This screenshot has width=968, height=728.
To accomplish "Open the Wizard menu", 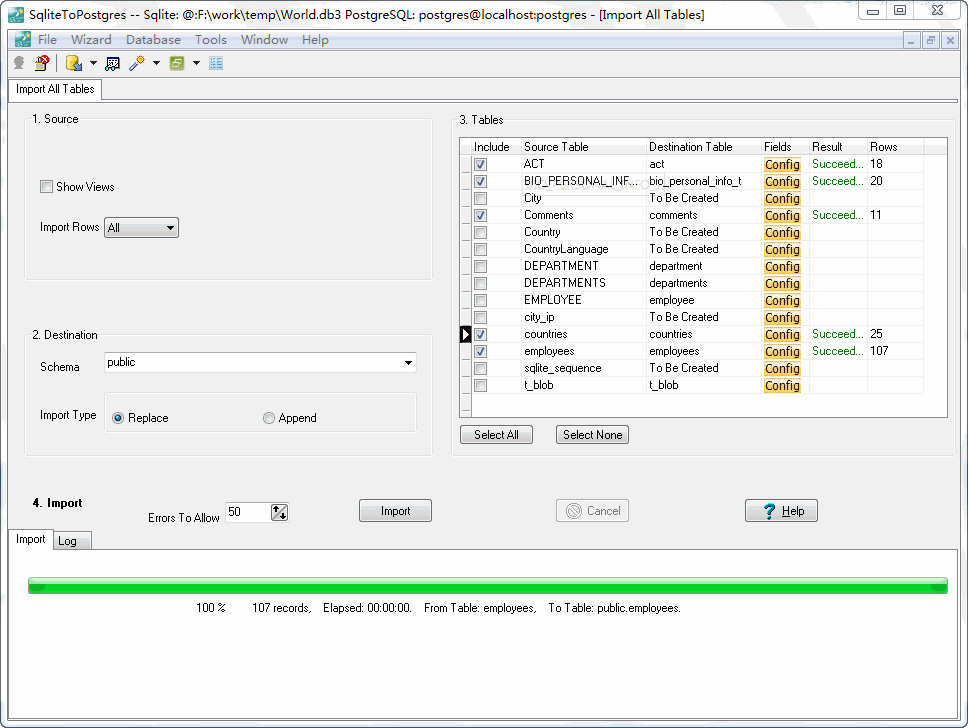I will 91,40.
